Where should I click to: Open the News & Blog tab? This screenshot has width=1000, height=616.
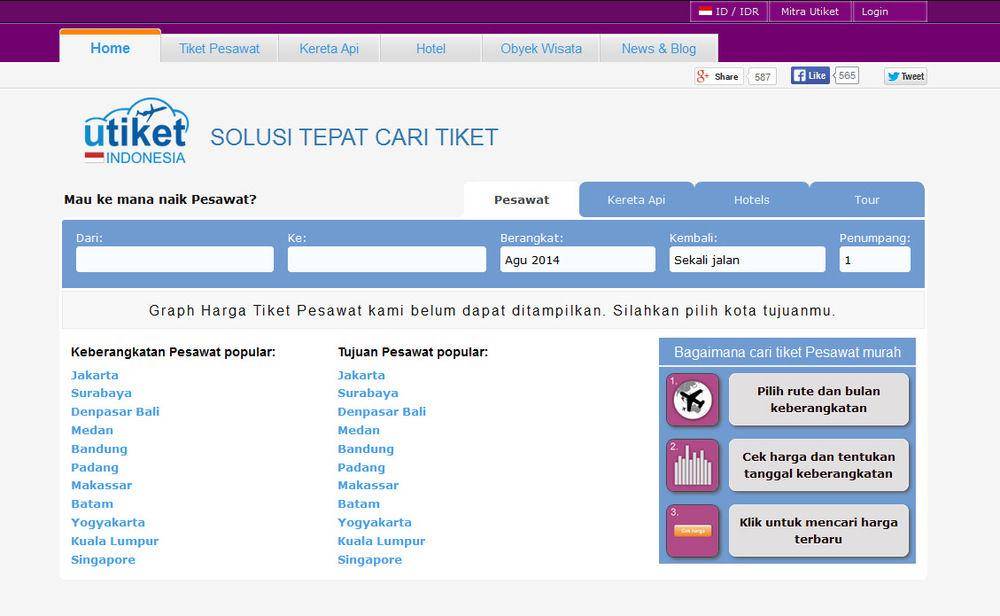click(x=659, y=48)
